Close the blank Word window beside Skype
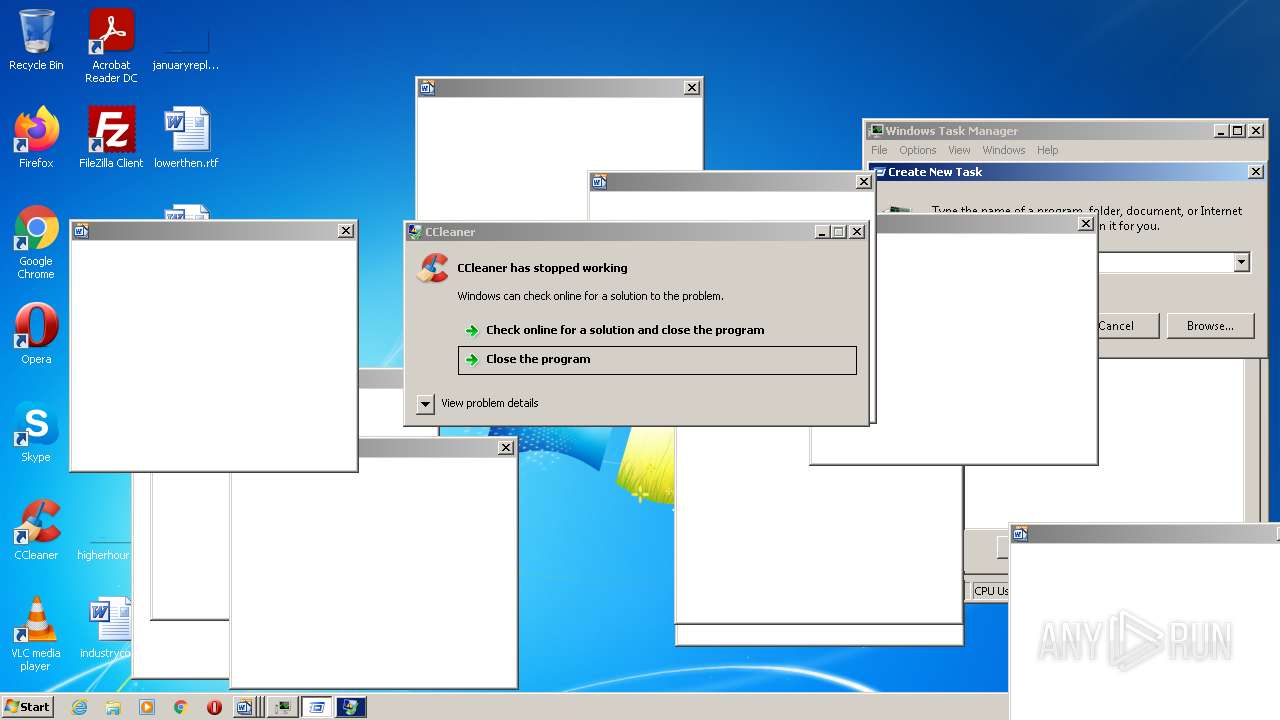 pos(346,231)
